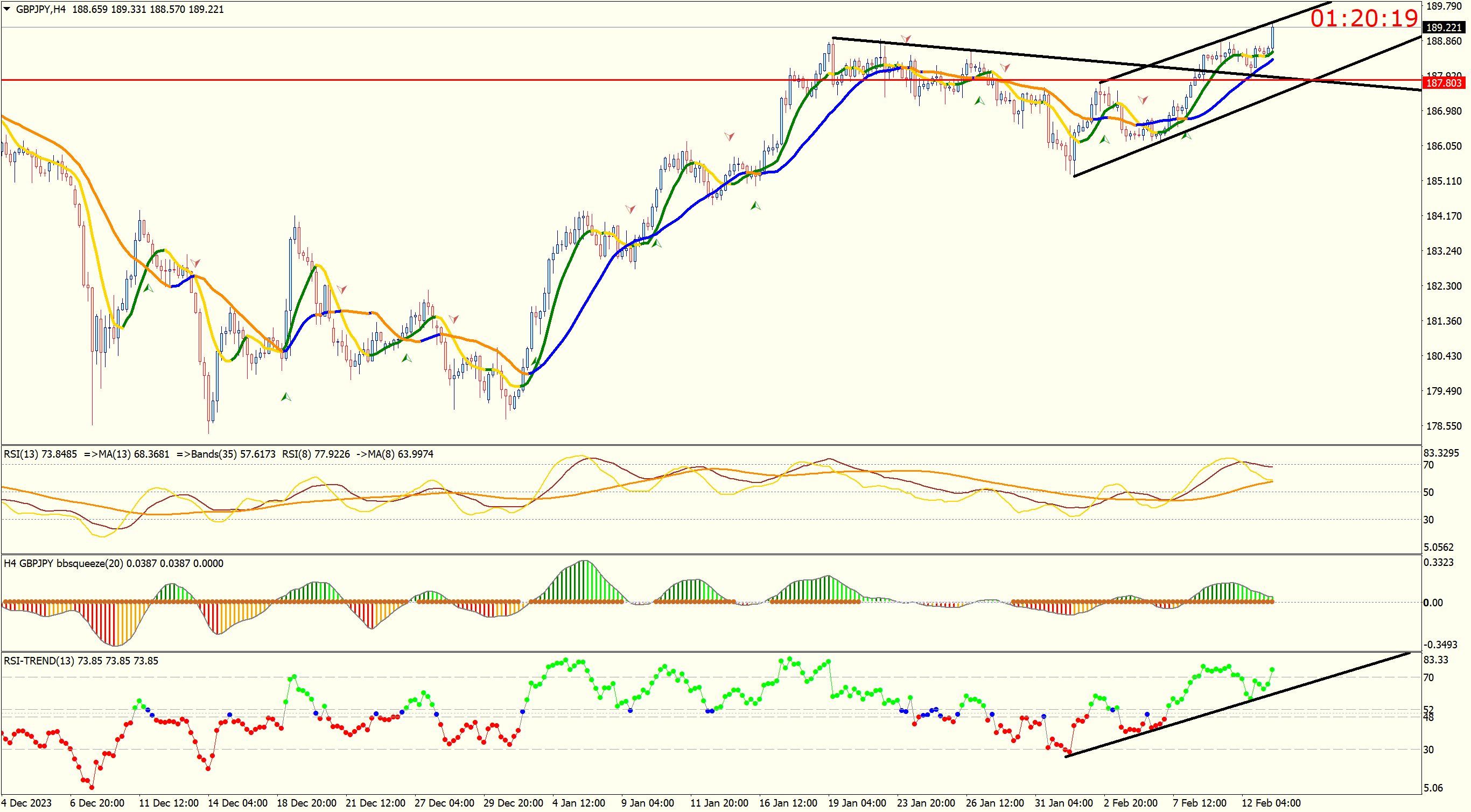This screenshot has width=1471, height=812.
Task: Open the dropdown triangle beside GBPJPY,H4
Action: pyautogui.click(x=7, y=9)
